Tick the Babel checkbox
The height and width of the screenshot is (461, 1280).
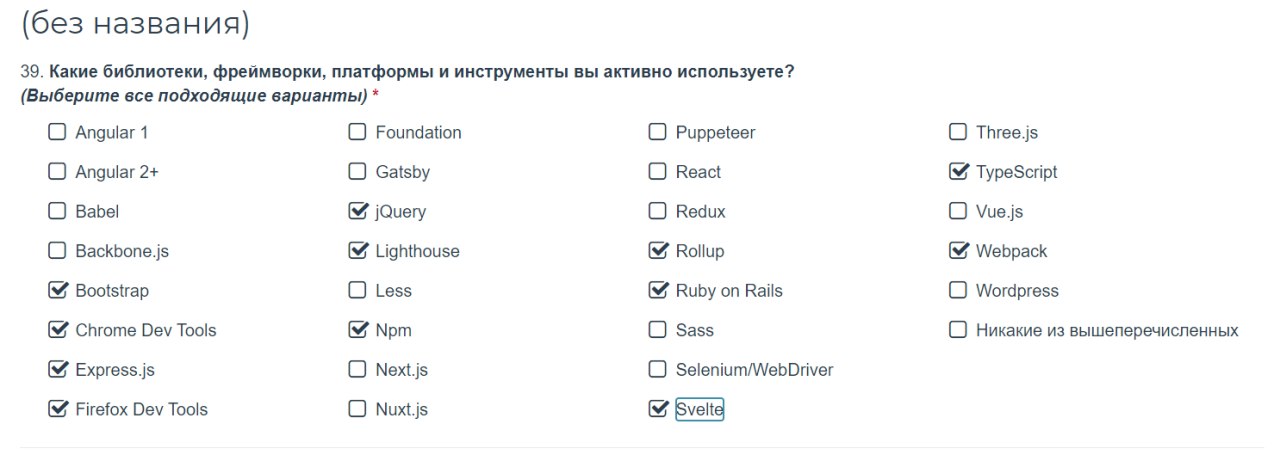57,211
